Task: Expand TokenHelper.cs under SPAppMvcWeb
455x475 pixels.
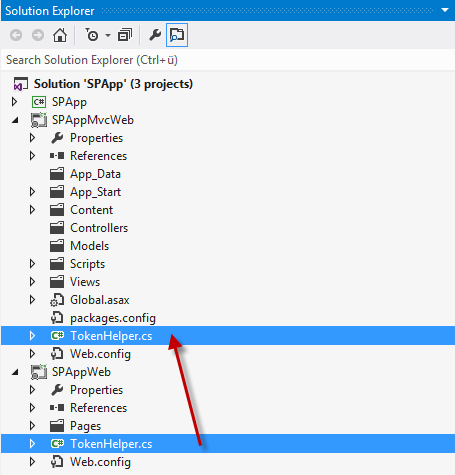Action: coord(32,336)
